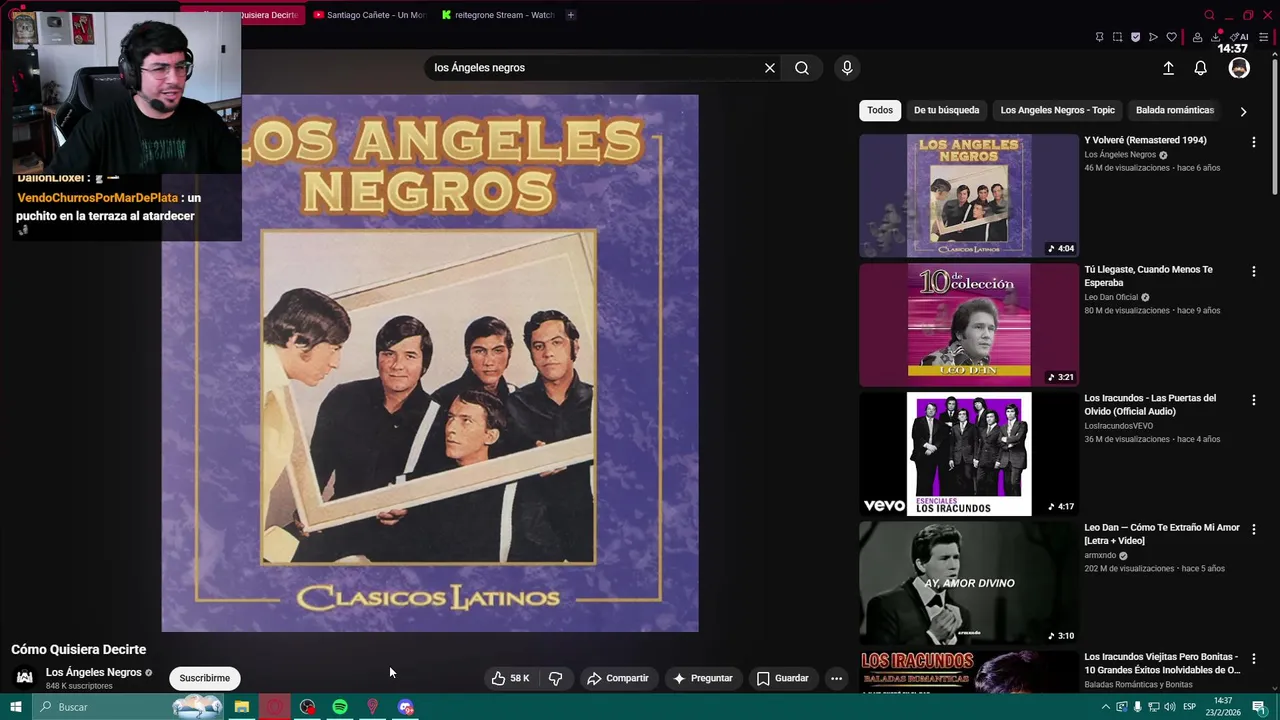The width and height of the screenshot is (1280, 720).
Task: Click the Preguntar AI button
Action: click(x=703, y=678)
